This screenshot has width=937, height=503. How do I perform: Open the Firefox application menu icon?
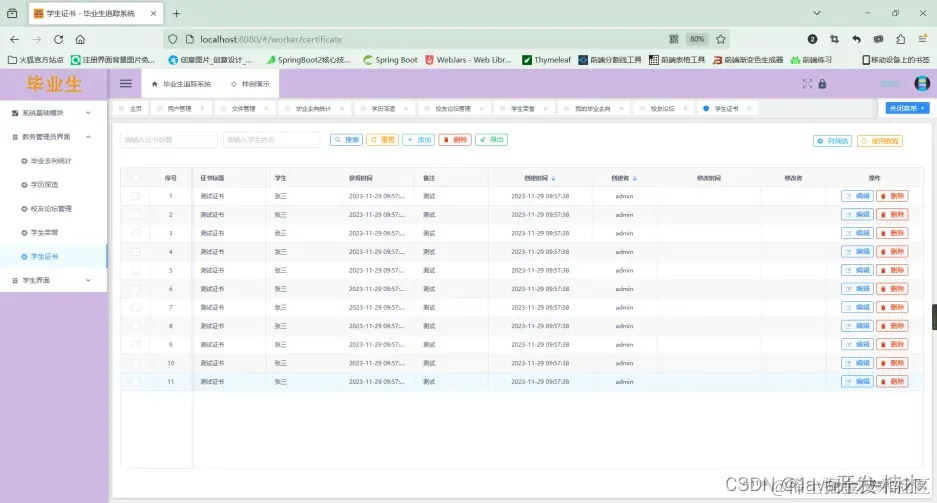(922, 39)
